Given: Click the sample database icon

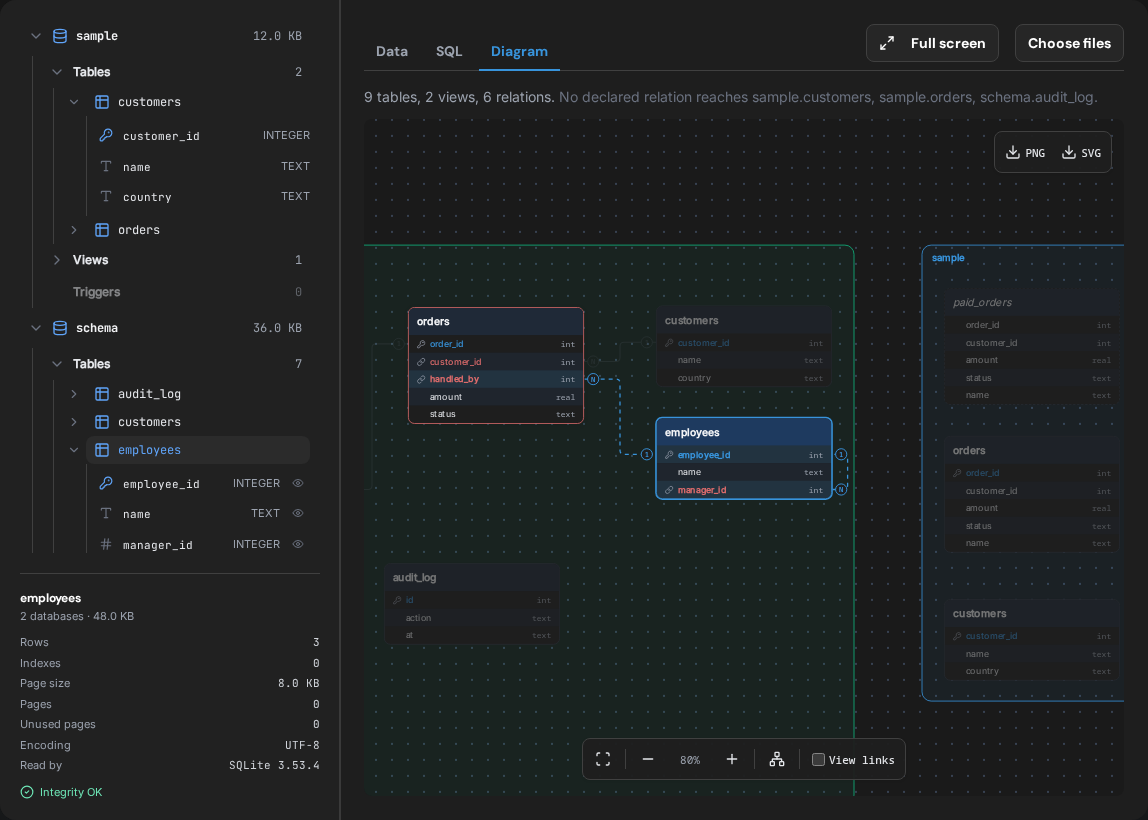Looking at the screenshot, I should coord(60,36).
